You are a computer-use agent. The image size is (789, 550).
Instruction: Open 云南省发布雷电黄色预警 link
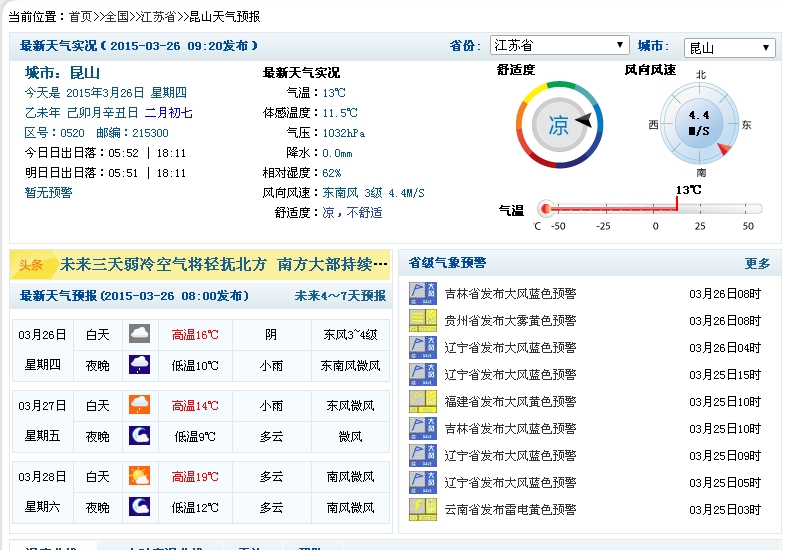pyautogui.click(x=510, y=510)
